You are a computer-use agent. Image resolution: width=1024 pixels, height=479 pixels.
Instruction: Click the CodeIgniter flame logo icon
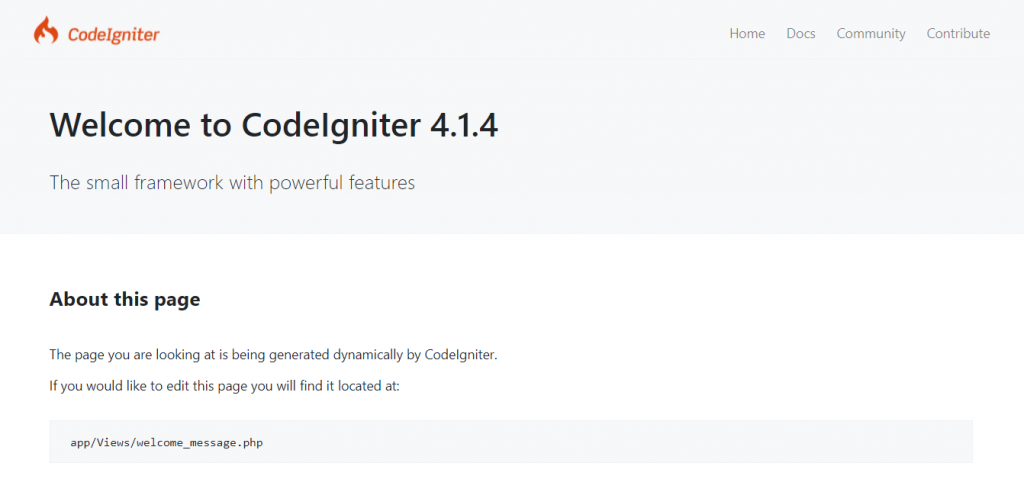pos(46,31)
